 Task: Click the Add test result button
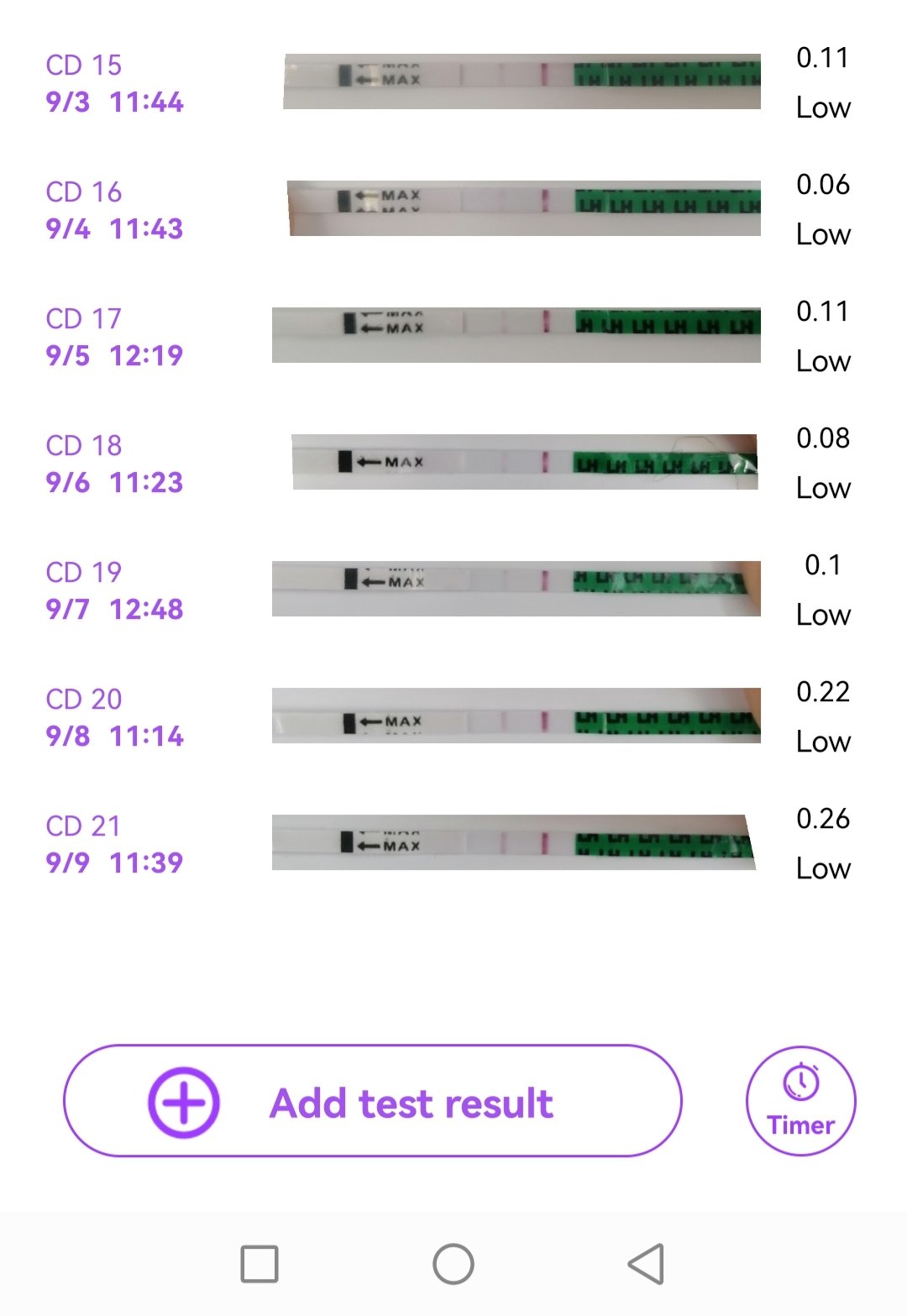tap(411, 1103)
